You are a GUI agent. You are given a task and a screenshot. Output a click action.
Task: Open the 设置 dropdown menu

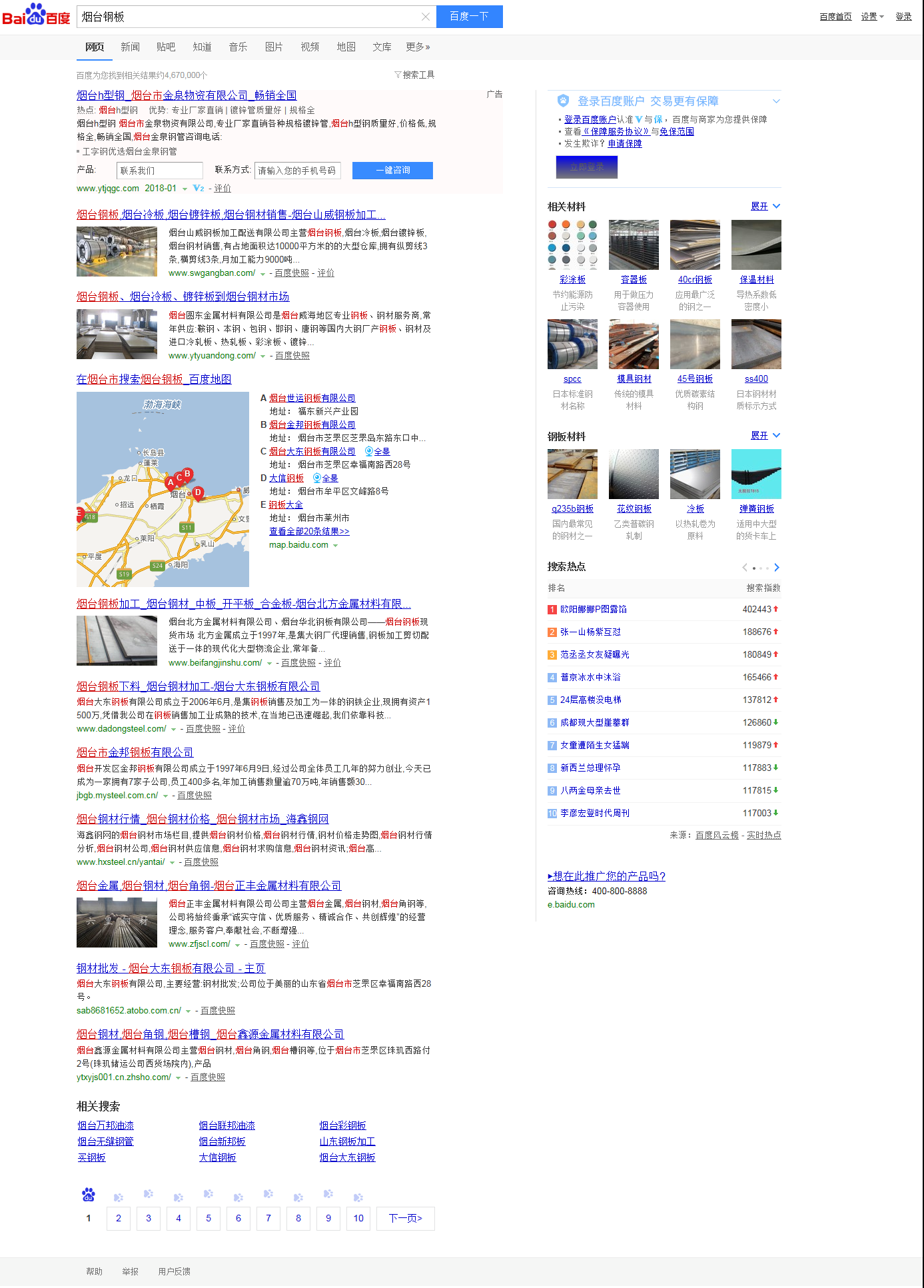(871, 17)
